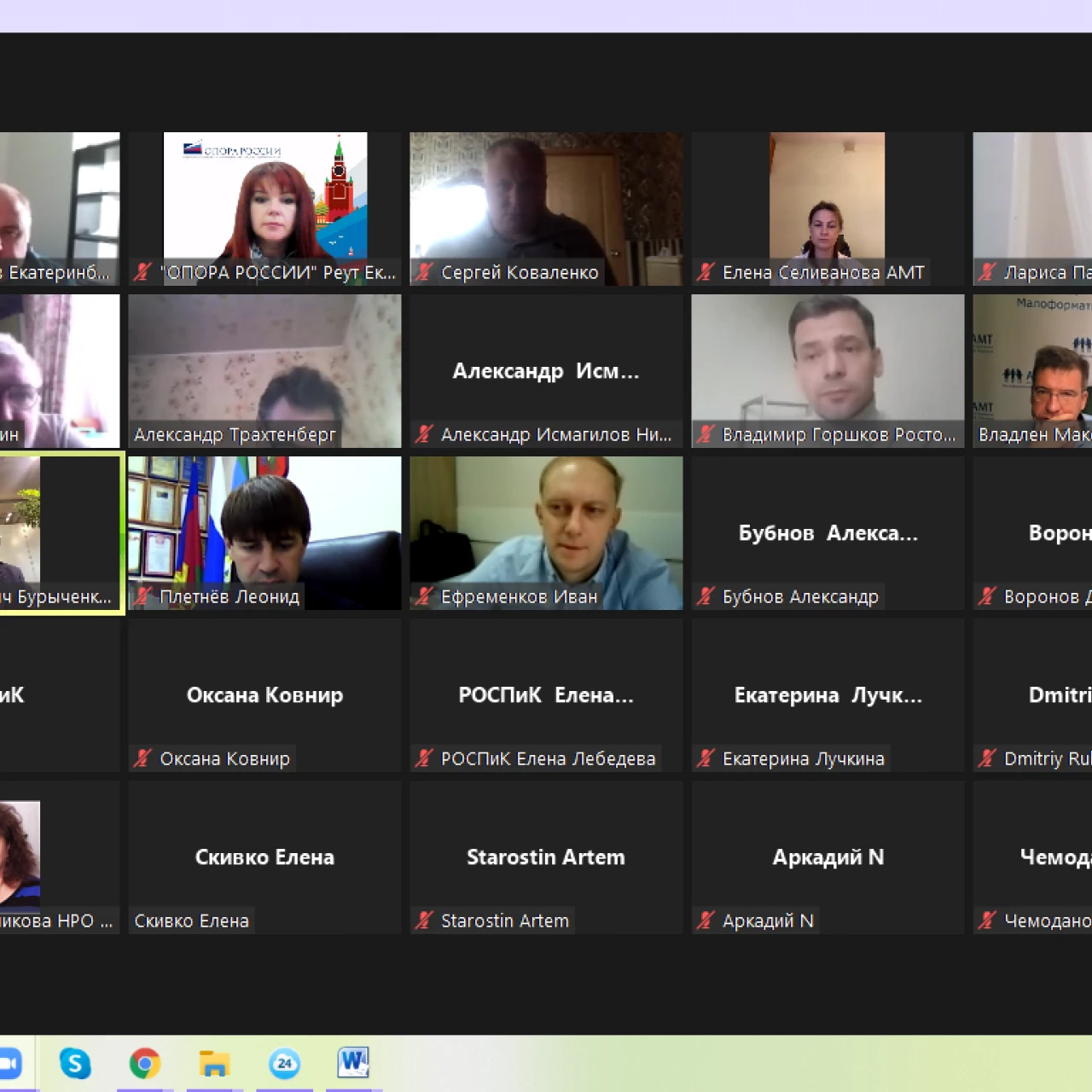Select РОСПиК Елена... participant tile

click(546, 695)
